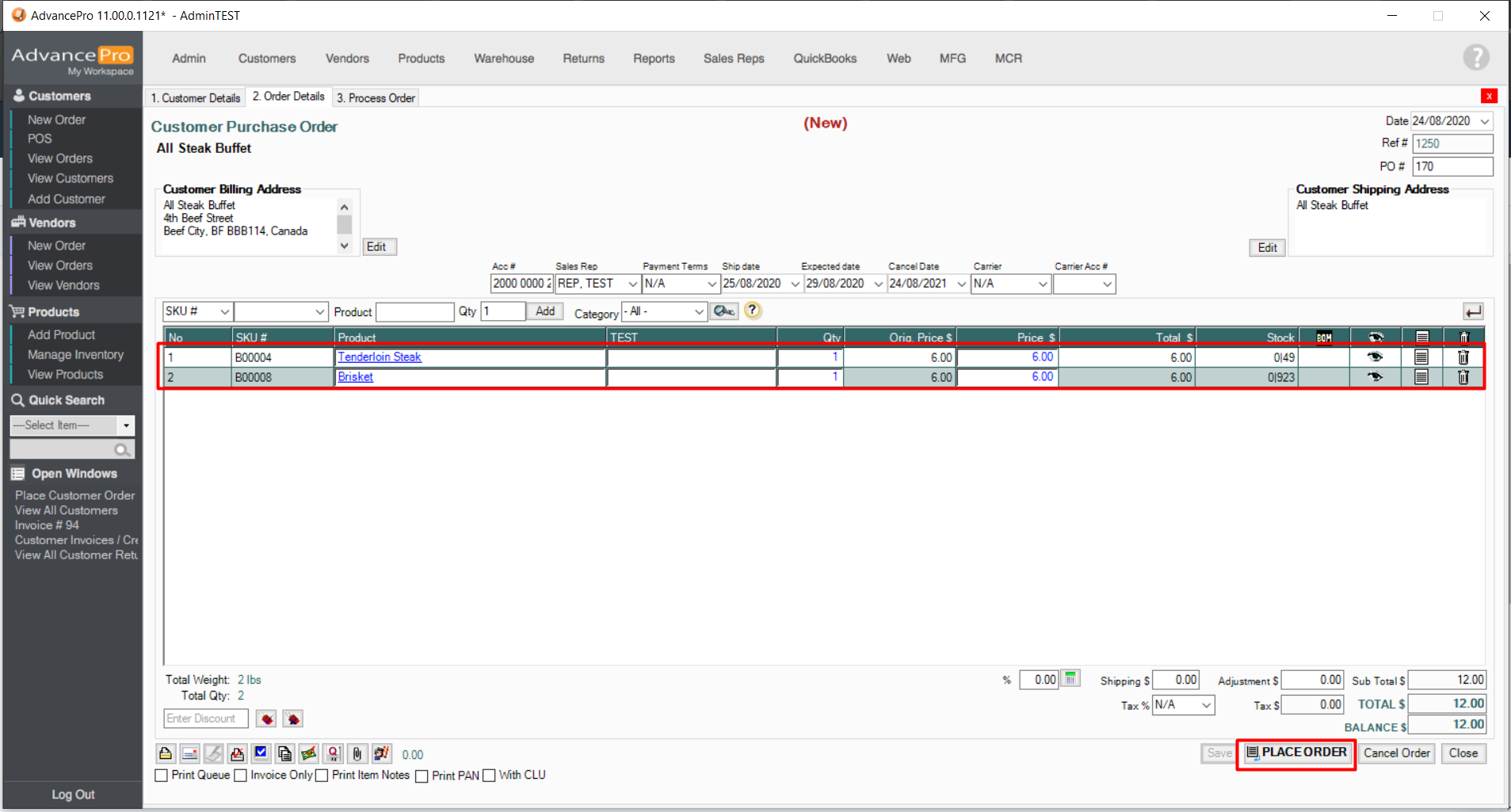
Task: Click the Enter Discount input field
Action: (205, 719)
